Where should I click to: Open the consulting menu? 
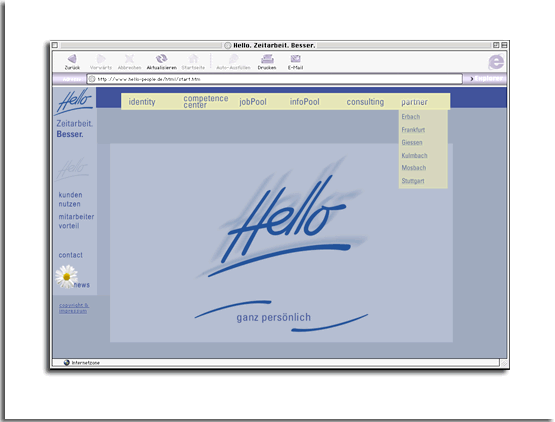pos(365,102)
